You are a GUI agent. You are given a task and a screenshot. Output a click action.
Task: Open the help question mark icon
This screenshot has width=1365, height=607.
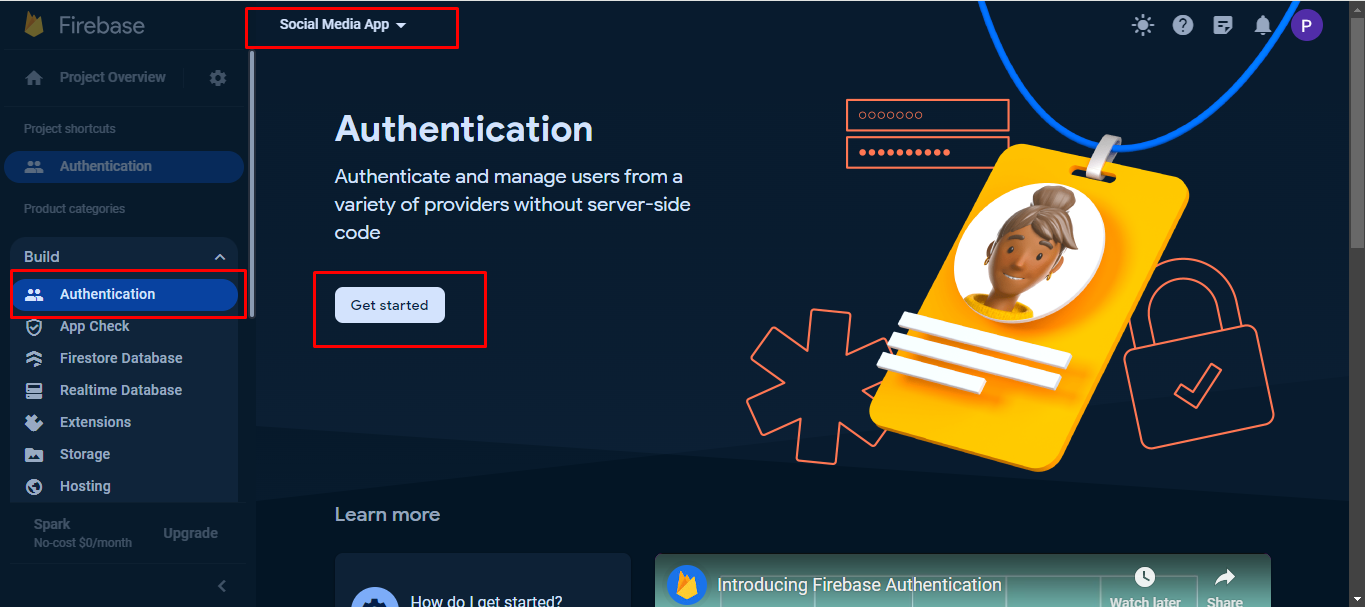click(1183, 25)
